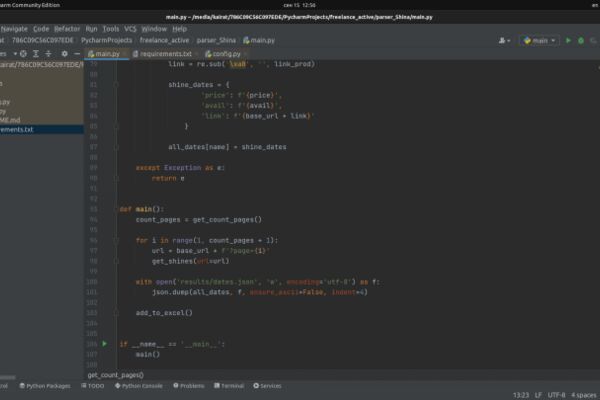Click main.py in the breadcrumb path
Screen dimensions: 600x400
coord(259,40)
